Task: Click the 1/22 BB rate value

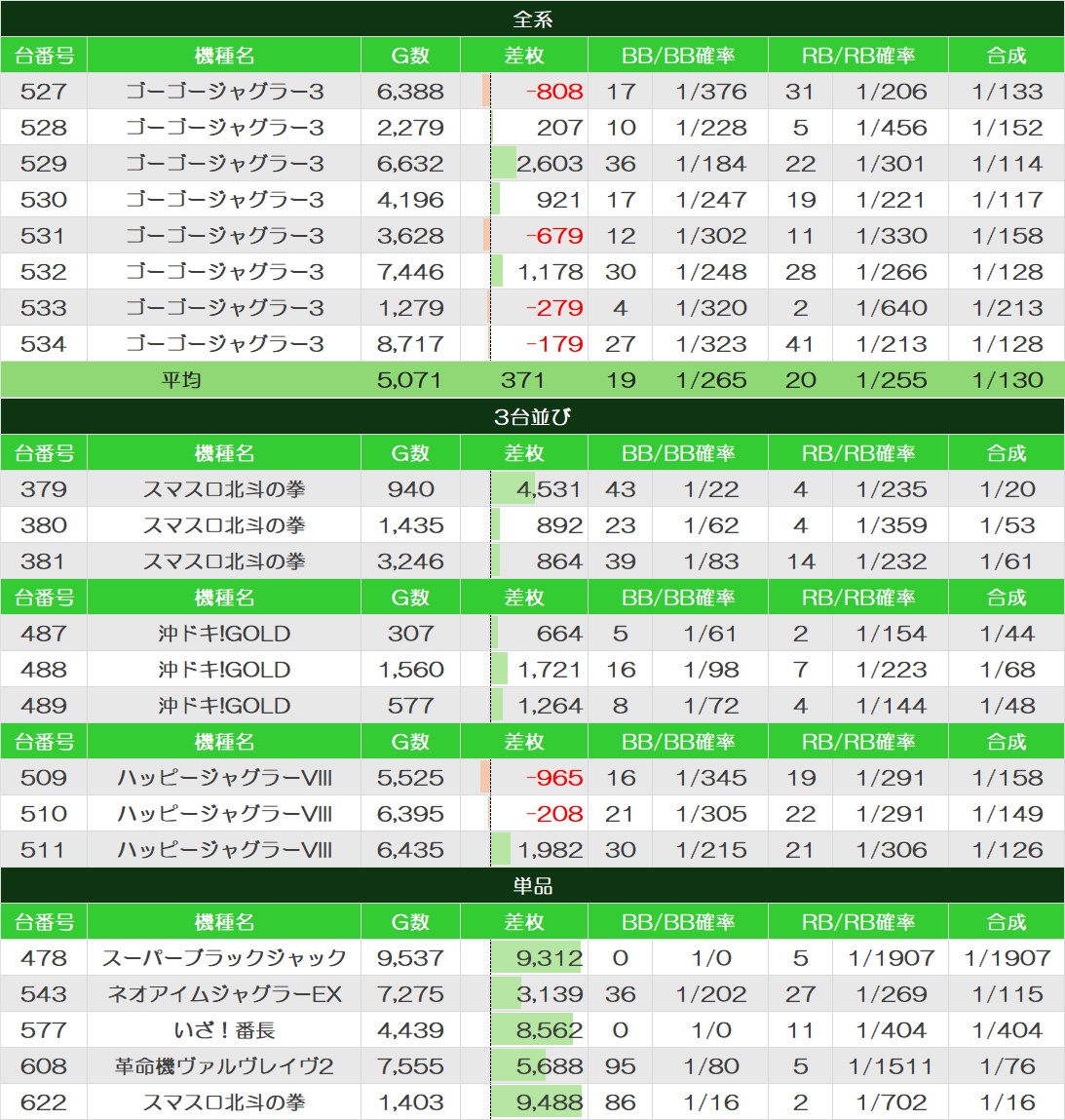Action: click(711, 489)
